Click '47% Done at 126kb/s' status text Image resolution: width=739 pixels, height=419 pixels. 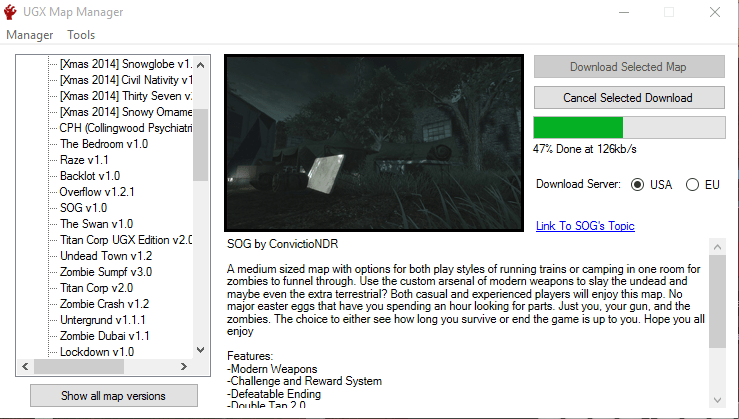(585, 149)
